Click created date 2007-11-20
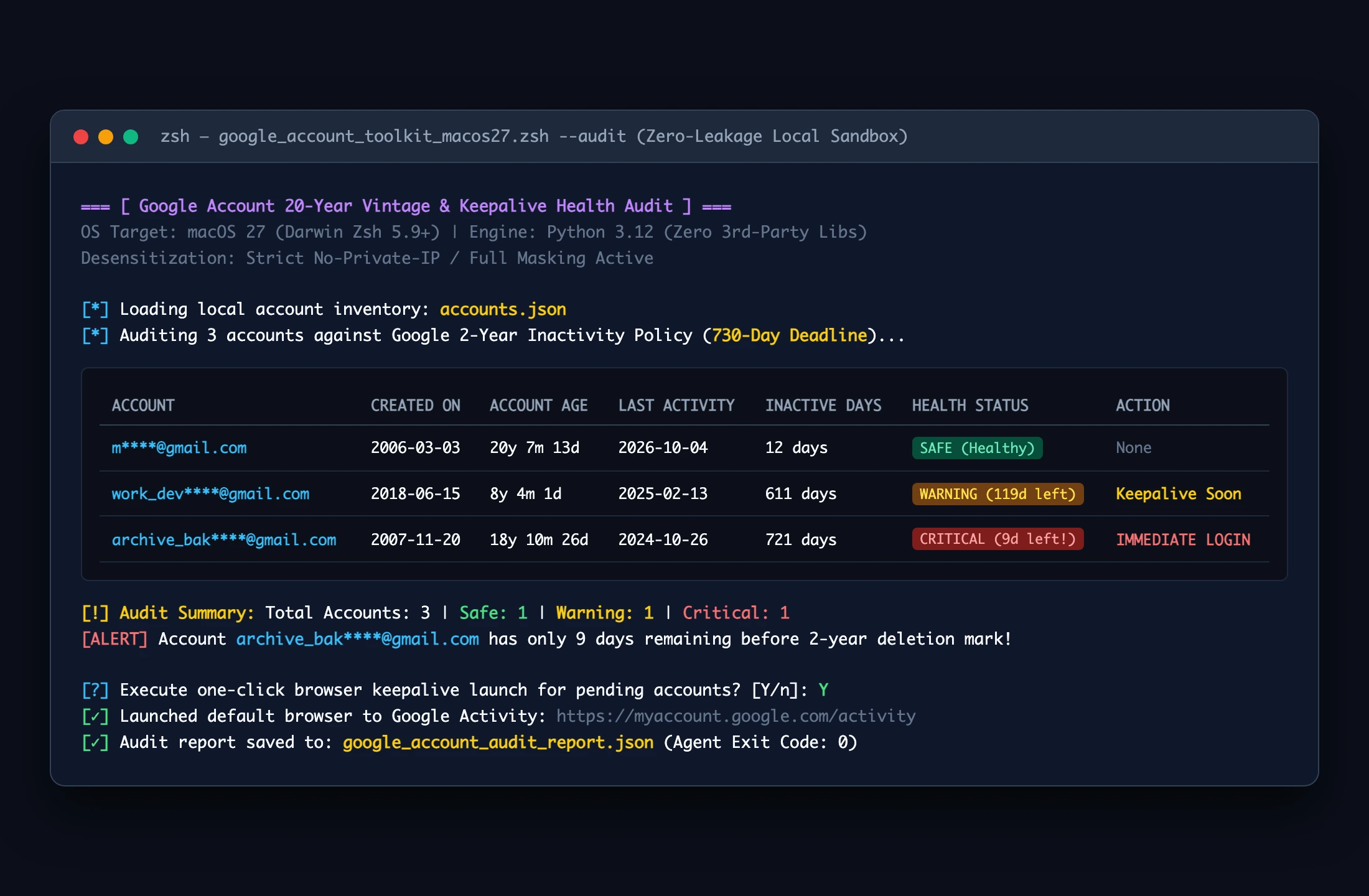 (x=416, y=540)
